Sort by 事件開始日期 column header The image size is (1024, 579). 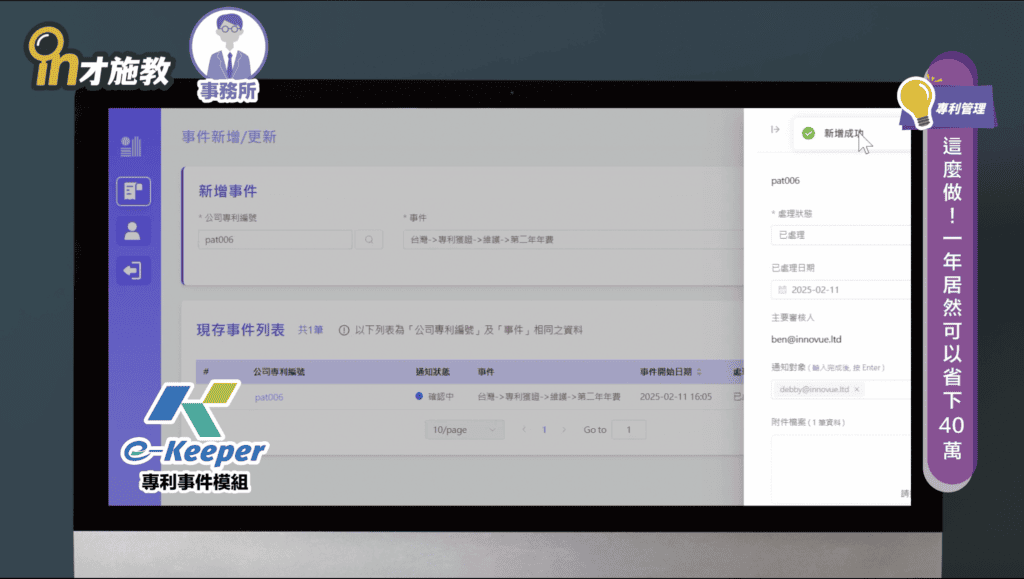point(670,371)
